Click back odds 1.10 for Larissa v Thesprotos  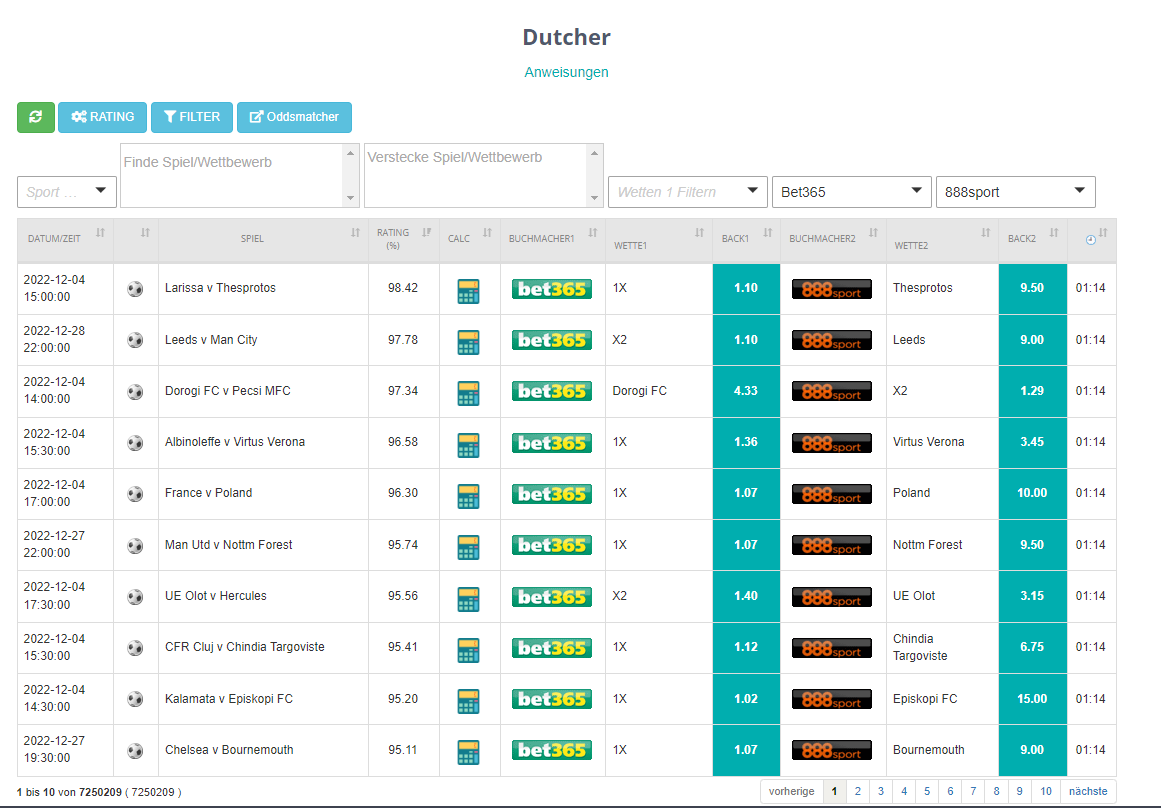click(746, 288)
